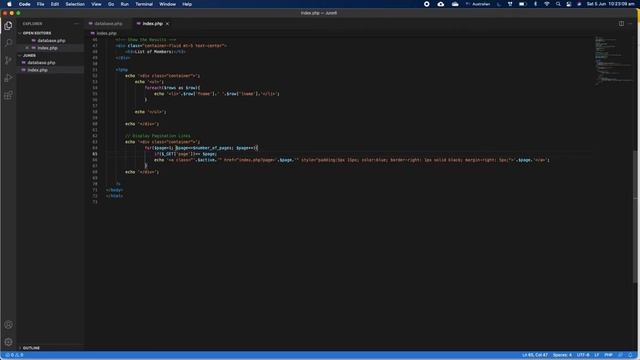Image resolution: width=640 pixels, height=360 pixels.
Task: Open the Source Control view
Action: tap(8, 60)
